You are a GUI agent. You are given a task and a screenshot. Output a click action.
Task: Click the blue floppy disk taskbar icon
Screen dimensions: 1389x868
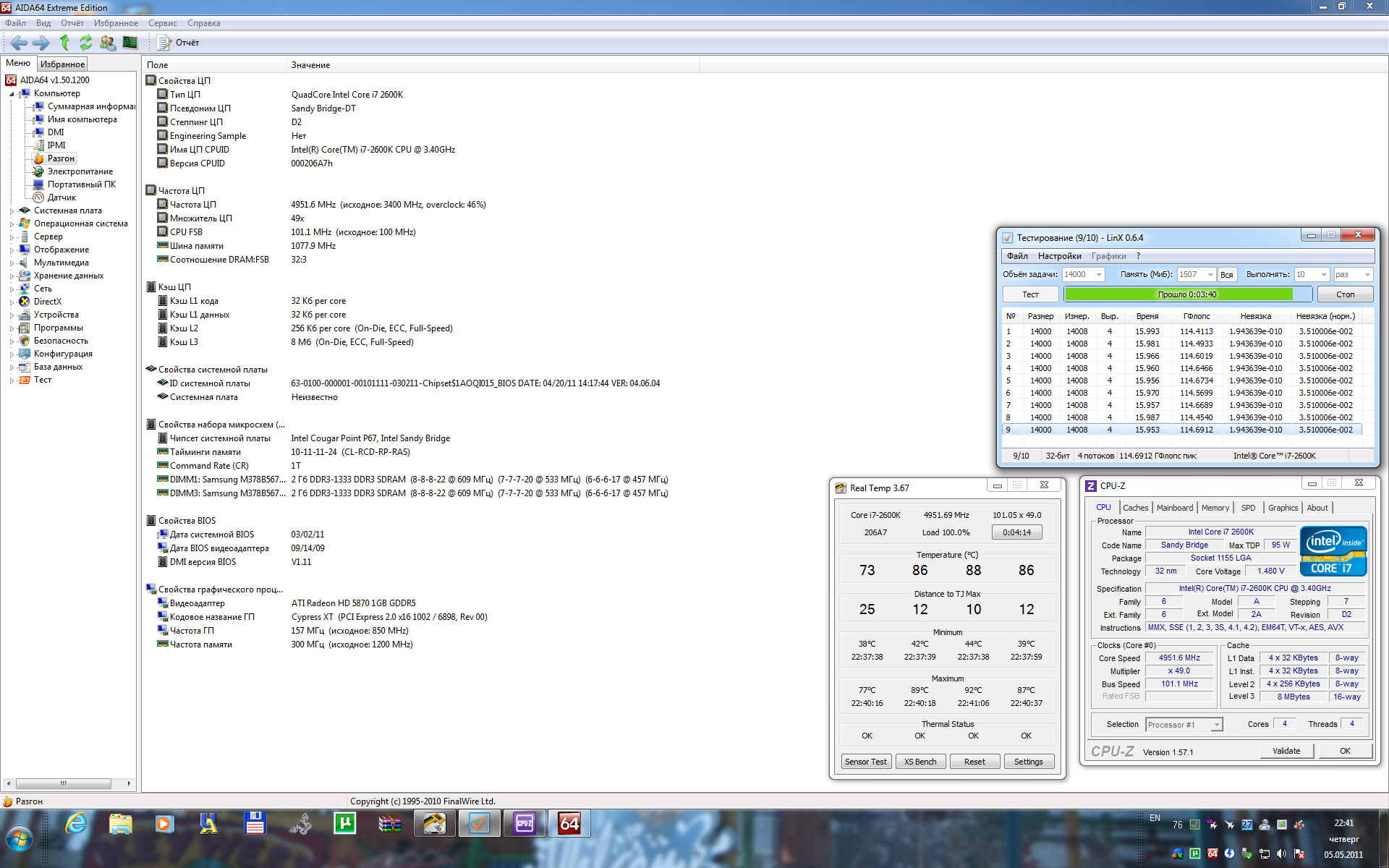click(x=255, y=823)
